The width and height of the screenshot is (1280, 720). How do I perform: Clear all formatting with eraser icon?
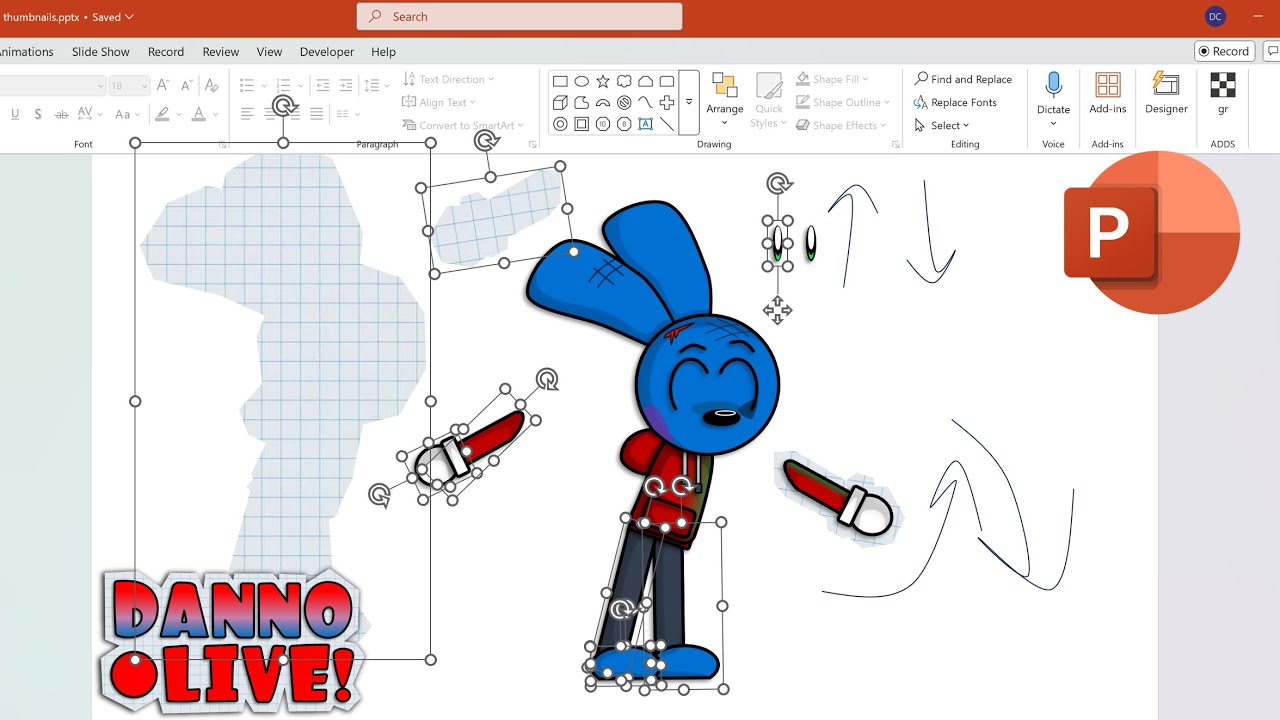pos(211,86)
